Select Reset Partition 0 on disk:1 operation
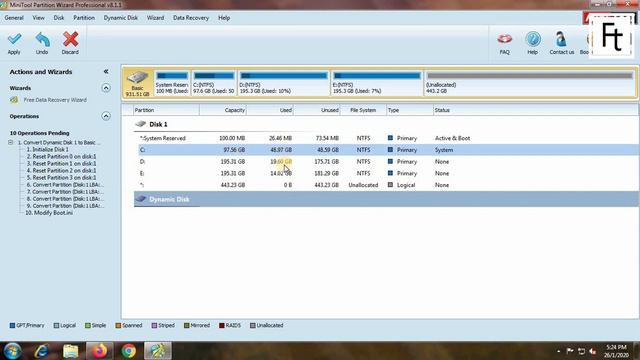This screenshot has width=640, height=360. tap(61, 156)
